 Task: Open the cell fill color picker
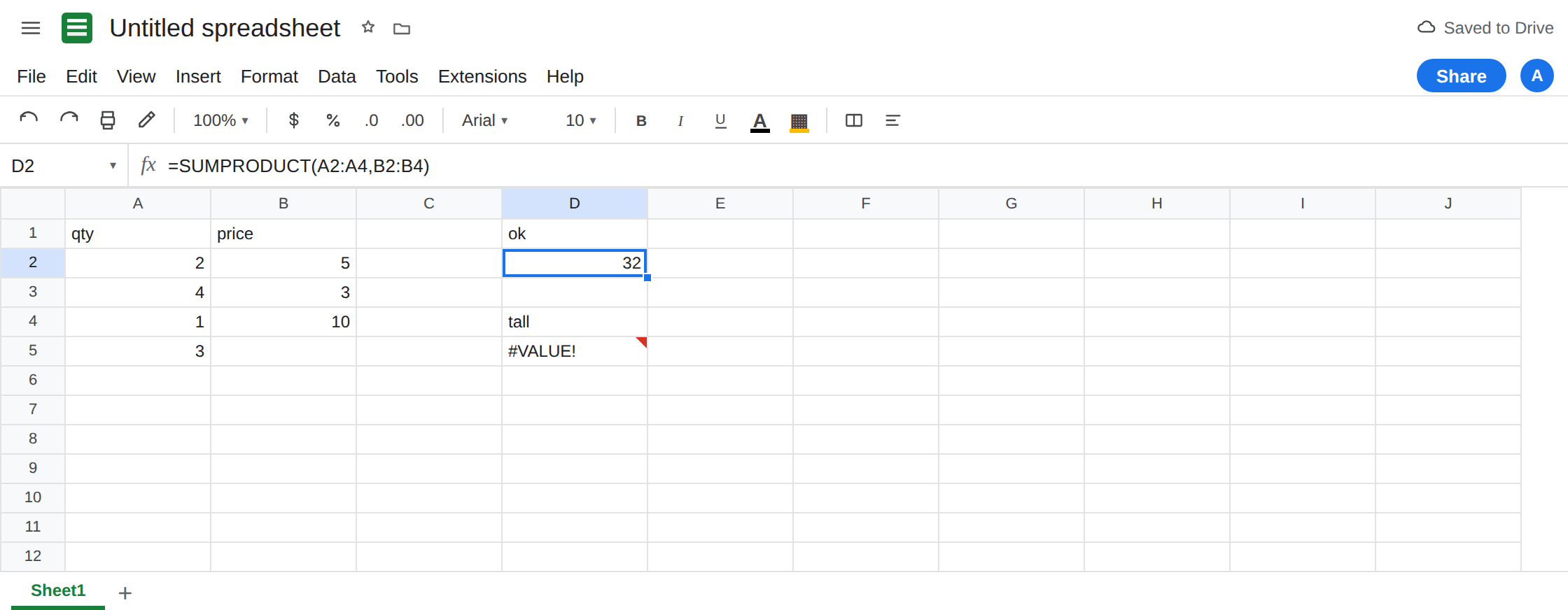click(x=799, y=121)
